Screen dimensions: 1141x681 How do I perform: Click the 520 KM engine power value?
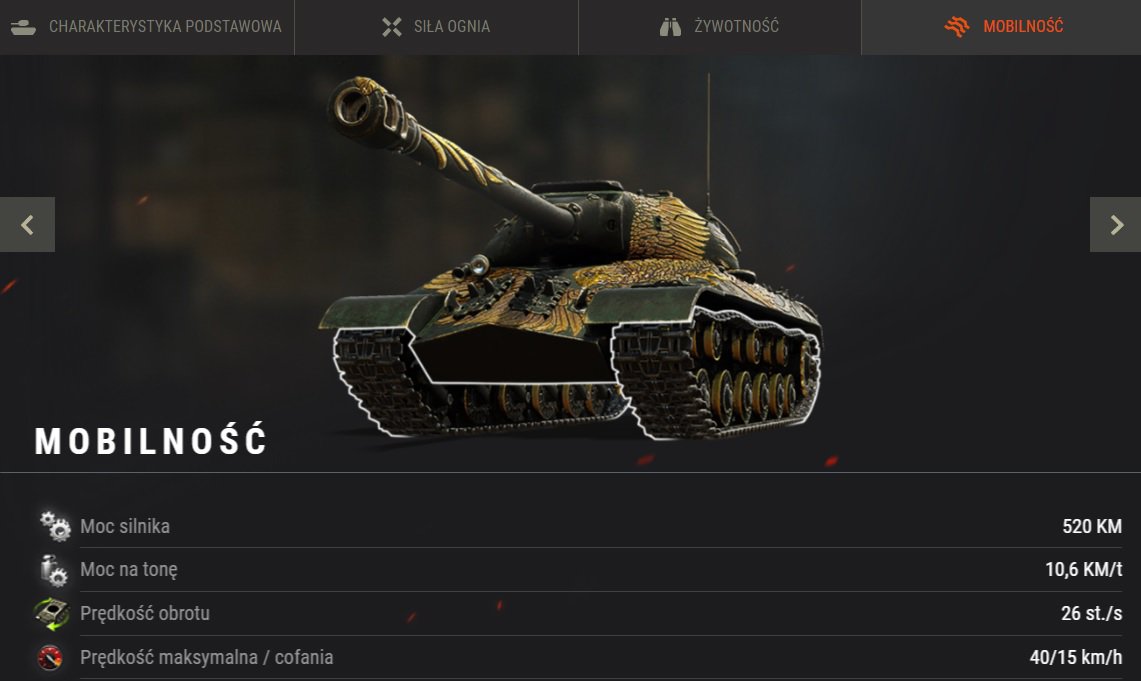pyautogui.click(x=1092, y=526)
